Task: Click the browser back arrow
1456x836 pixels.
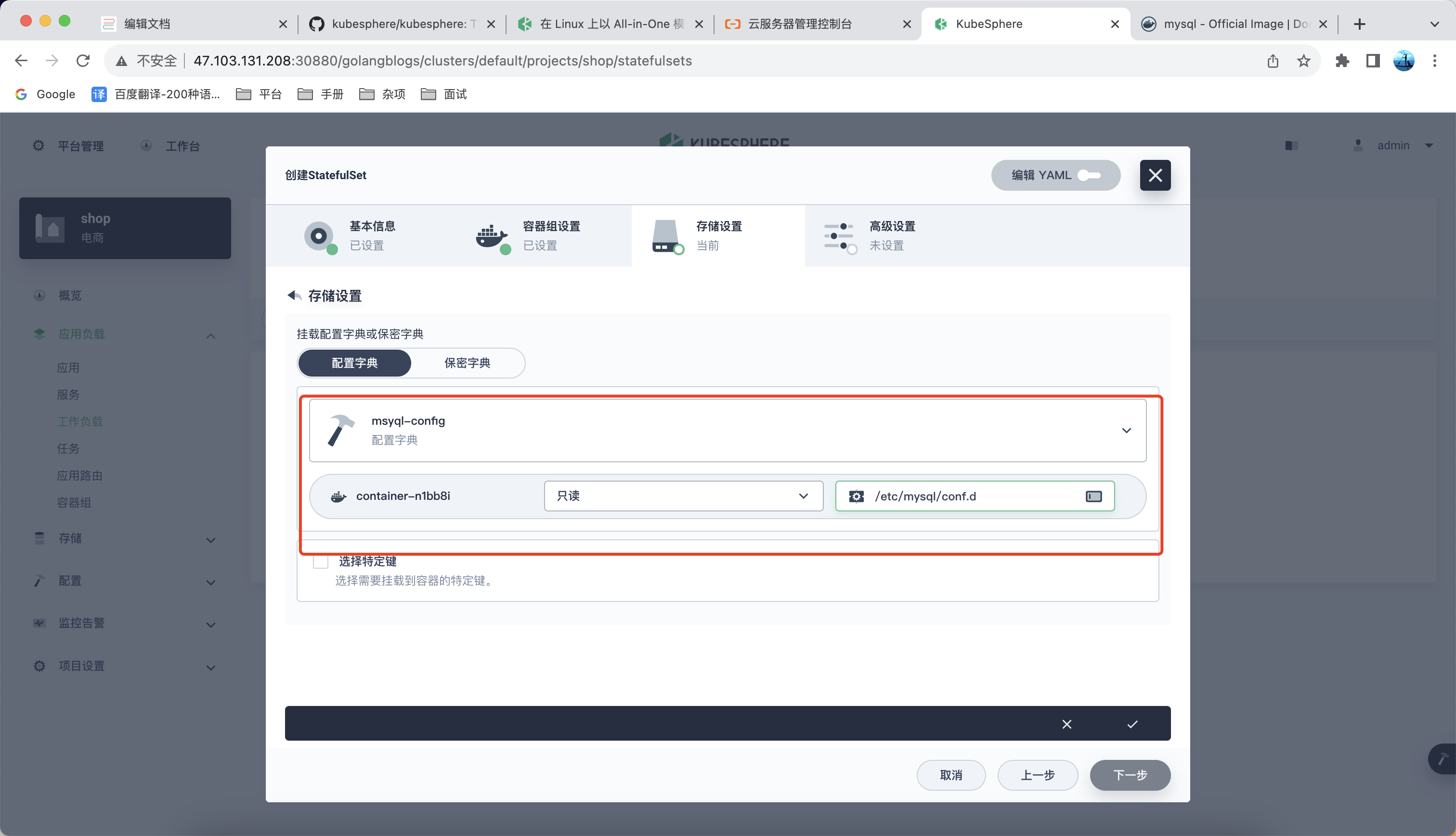Action: tap(21, 60)
